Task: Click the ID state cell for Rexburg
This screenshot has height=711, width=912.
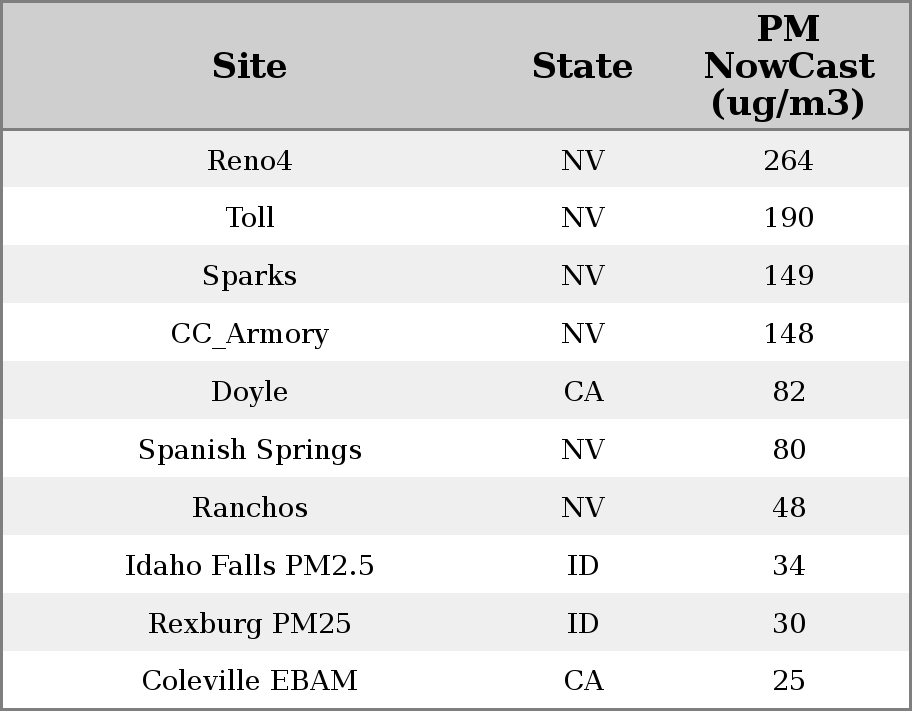Action: click(x=583, y=624)
